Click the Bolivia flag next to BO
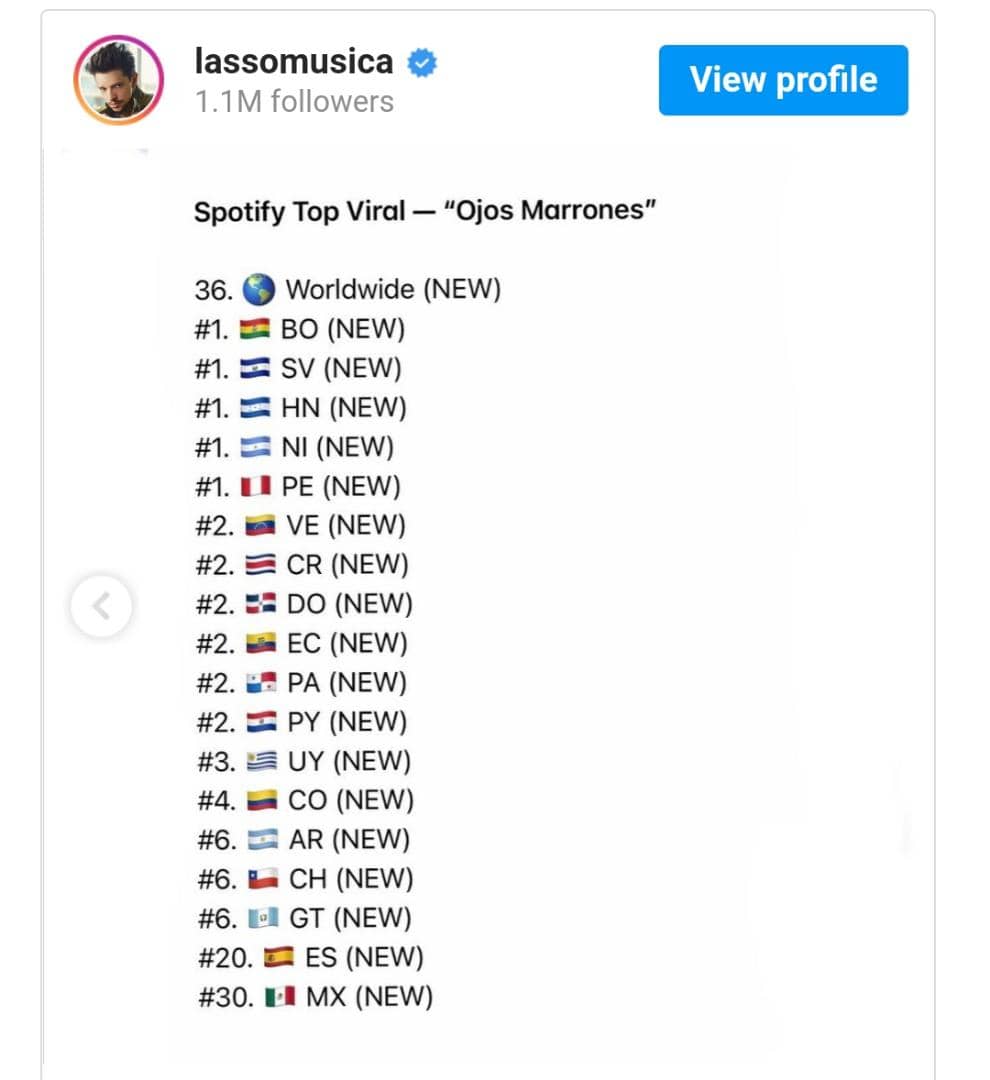 [255, 329]
